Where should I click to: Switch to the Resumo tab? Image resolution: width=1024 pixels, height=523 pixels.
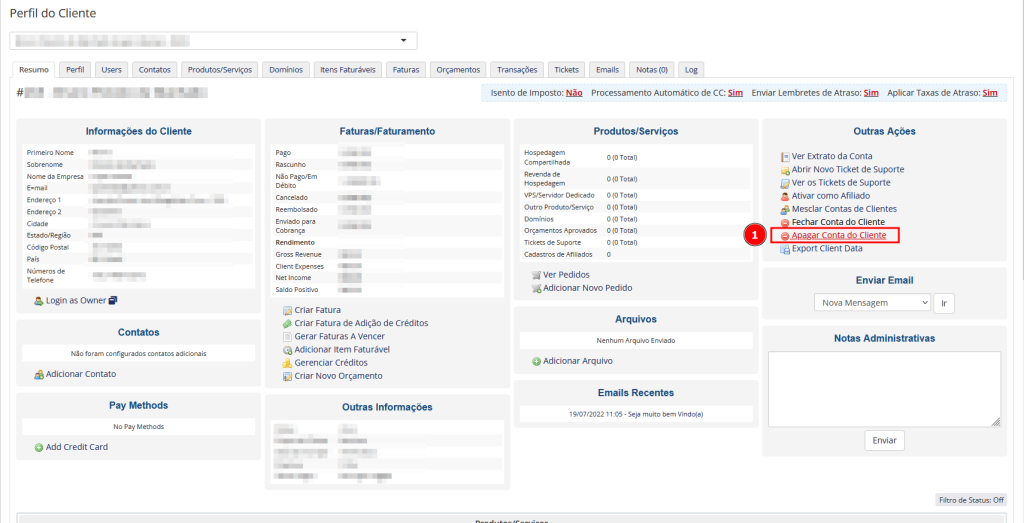click(x=34, y=70)
